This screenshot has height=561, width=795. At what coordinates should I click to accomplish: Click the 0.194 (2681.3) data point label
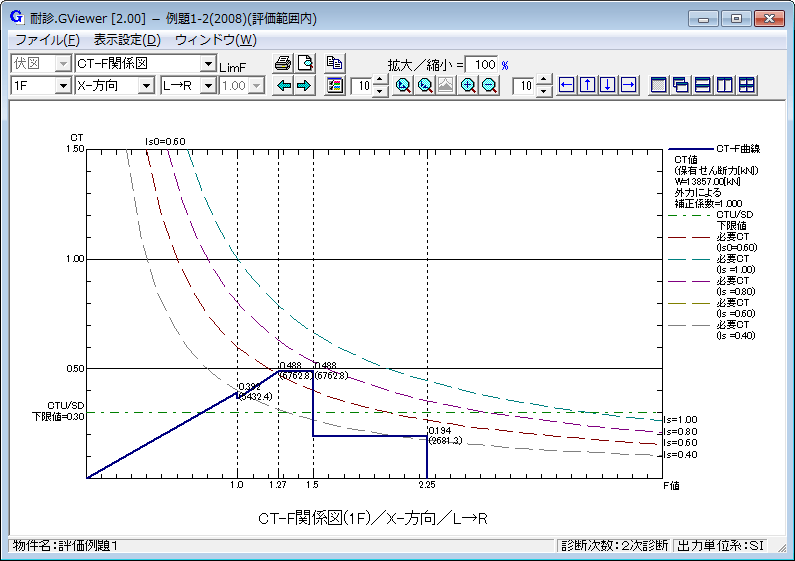pos(445,436)
